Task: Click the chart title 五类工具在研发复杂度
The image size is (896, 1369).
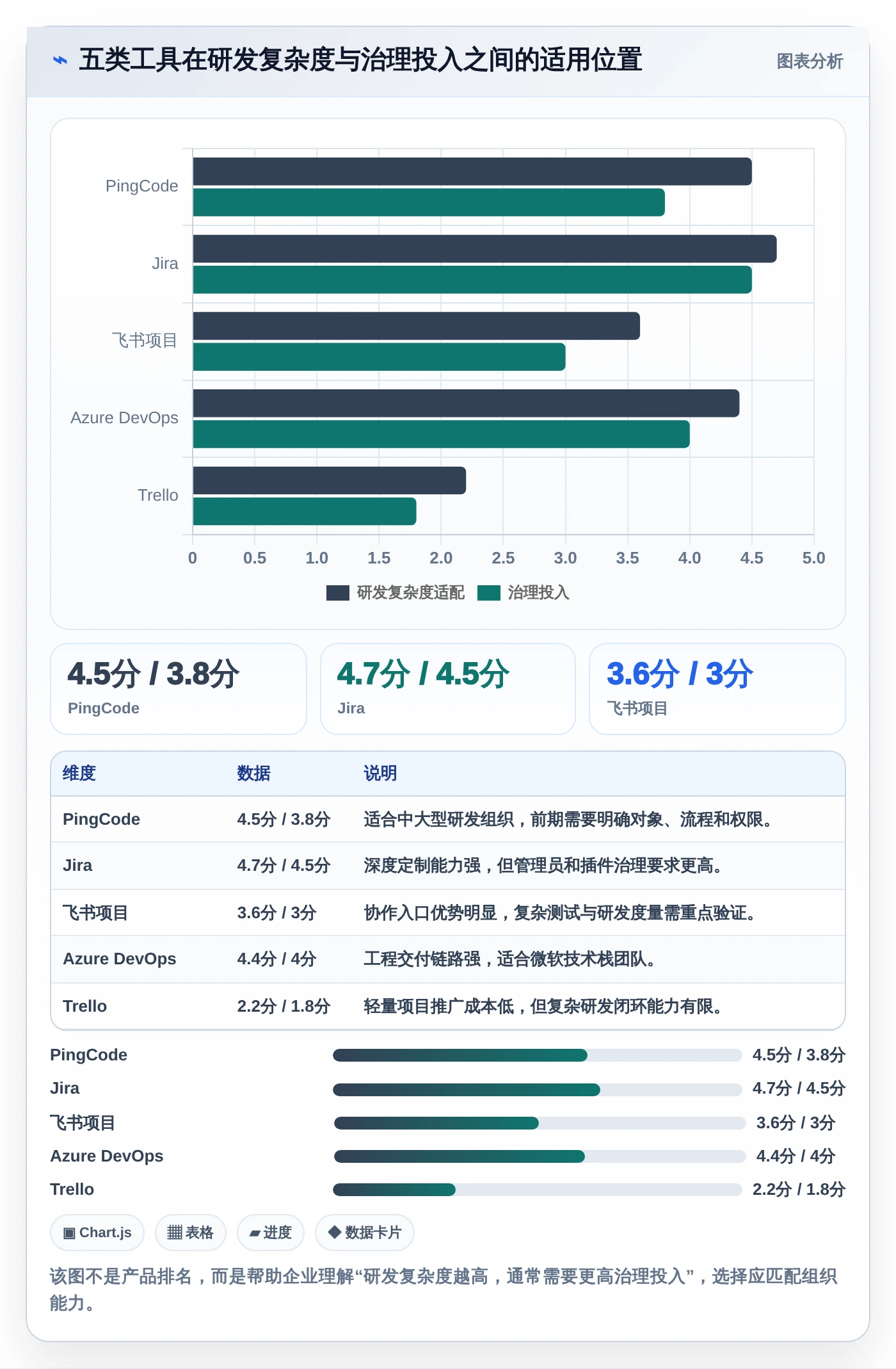Action: pyautogui.click(x=360, y=60)
